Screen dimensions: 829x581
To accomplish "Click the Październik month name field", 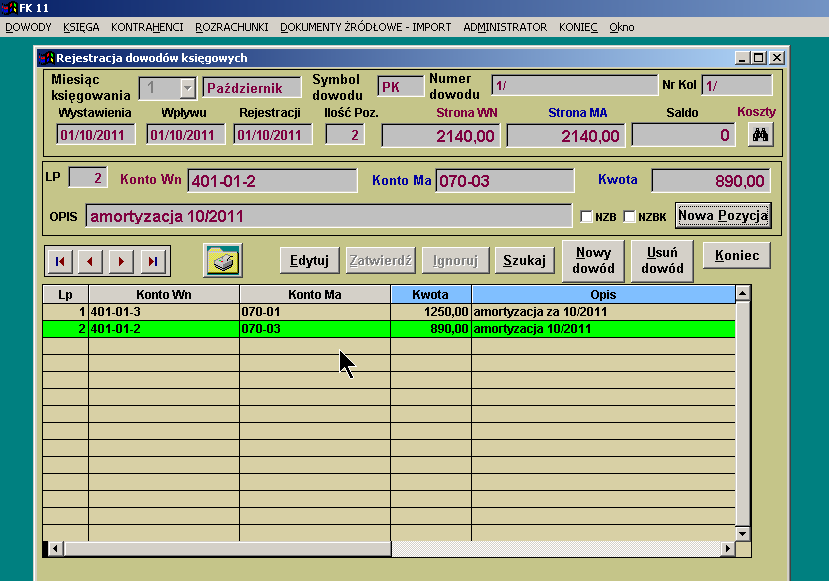I will (252, 88).
